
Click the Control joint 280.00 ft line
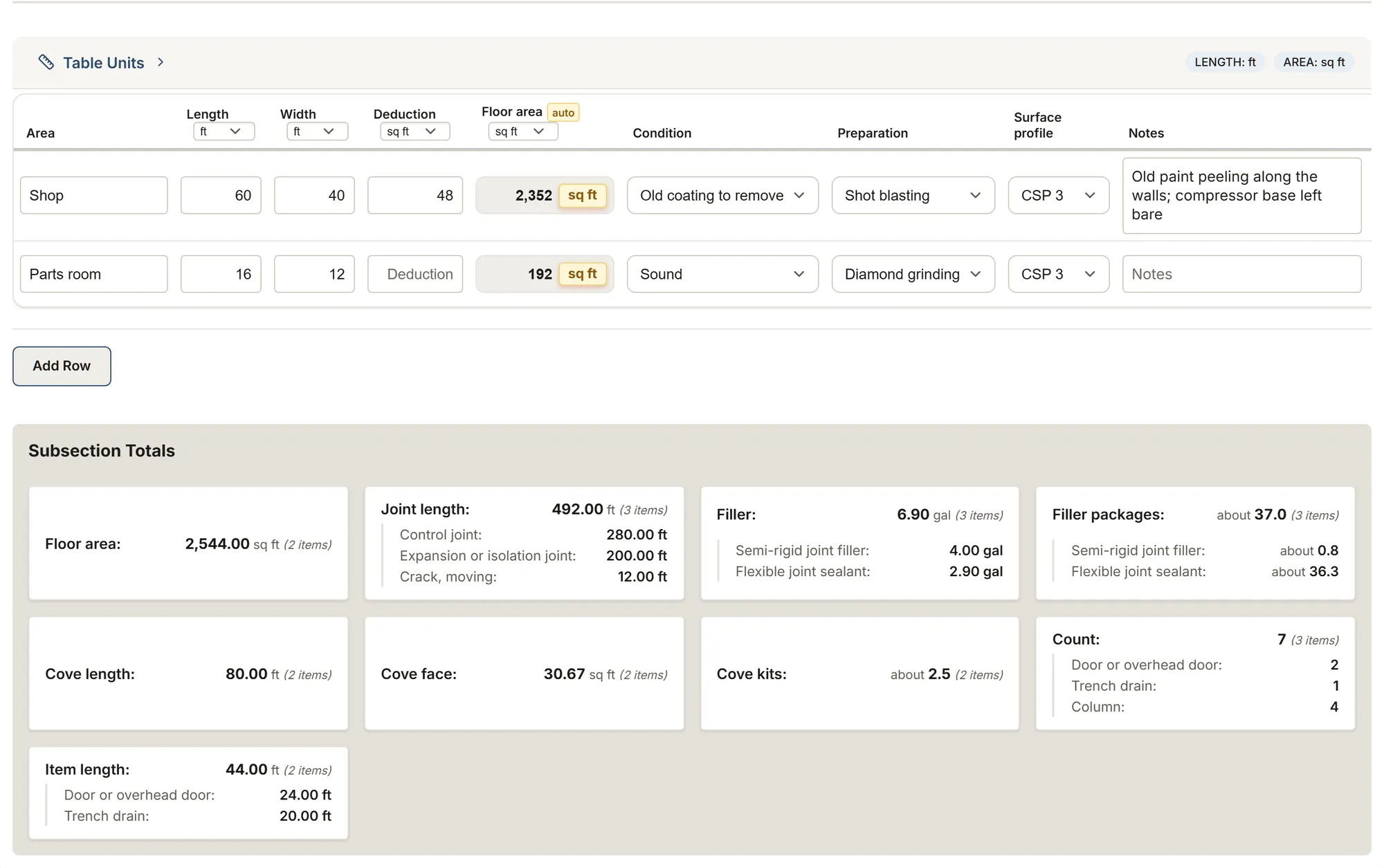533,535
